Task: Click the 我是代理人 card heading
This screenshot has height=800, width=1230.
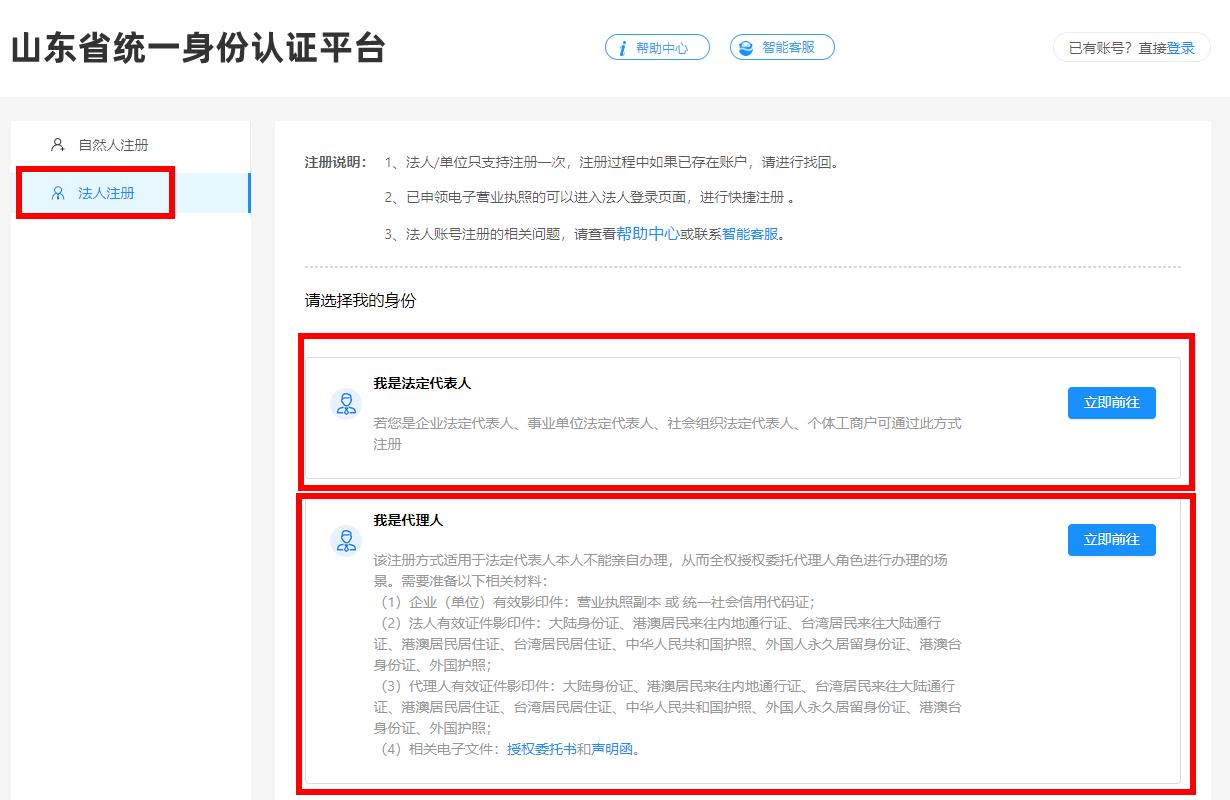Action: (408, 520)
